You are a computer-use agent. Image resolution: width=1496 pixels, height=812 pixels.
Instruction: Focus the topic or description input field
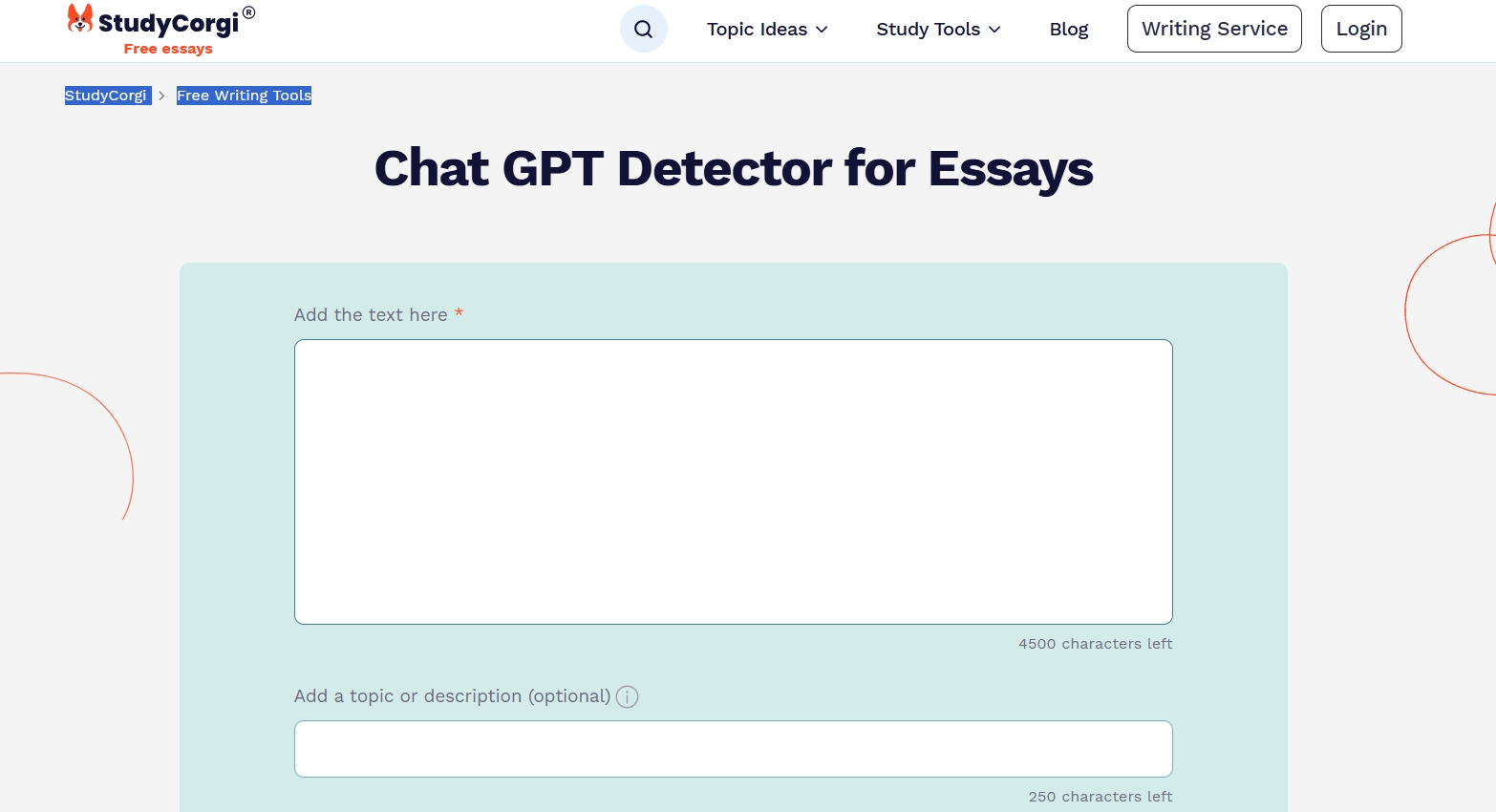[x=734, y=749]
